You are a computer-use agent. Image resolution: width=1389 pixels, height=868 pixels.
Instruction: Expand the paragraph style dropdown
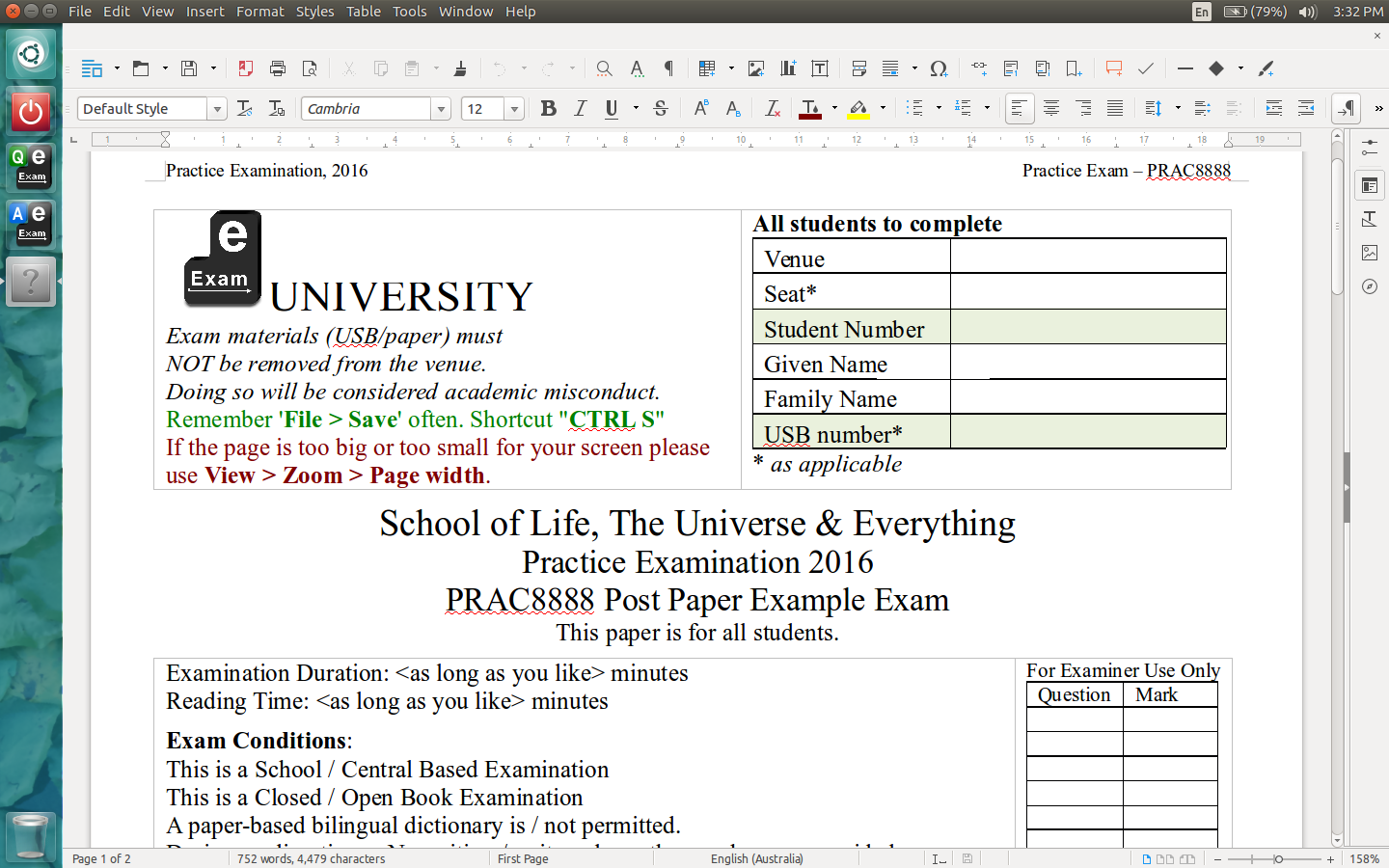217,109
